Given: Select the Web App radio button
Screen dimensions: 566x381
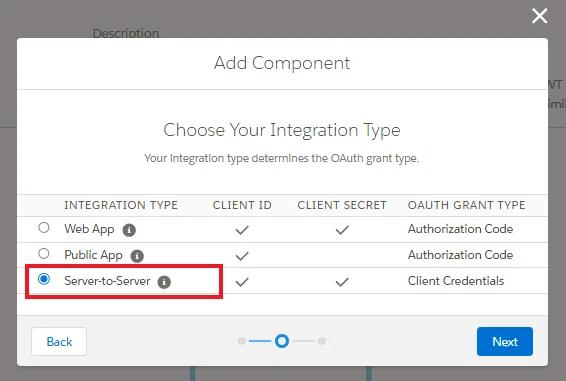Looking at the screenshot, I should [x=44, y=228].
